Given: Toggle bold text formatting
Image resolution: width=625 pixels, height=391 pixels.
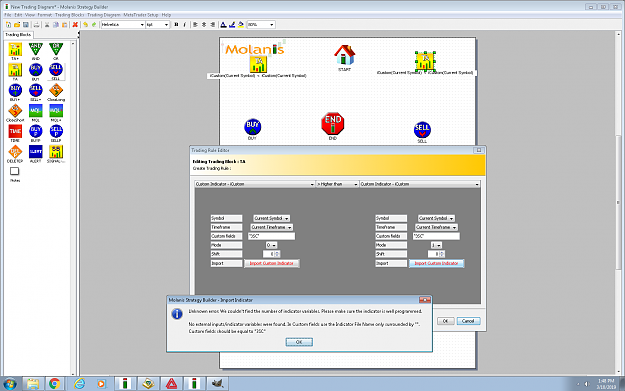Looking at the screenshot, I should [176, 25].
